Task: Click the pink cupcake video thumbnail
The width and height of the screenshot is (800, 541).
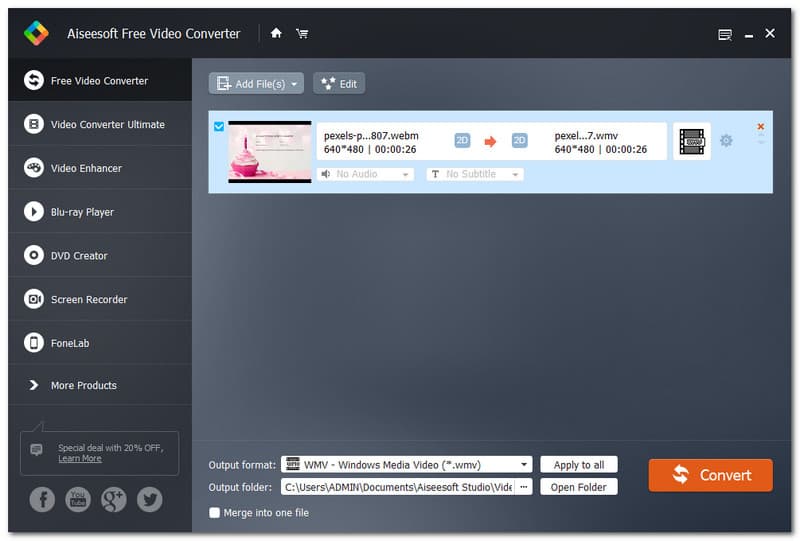Action: 269,151
